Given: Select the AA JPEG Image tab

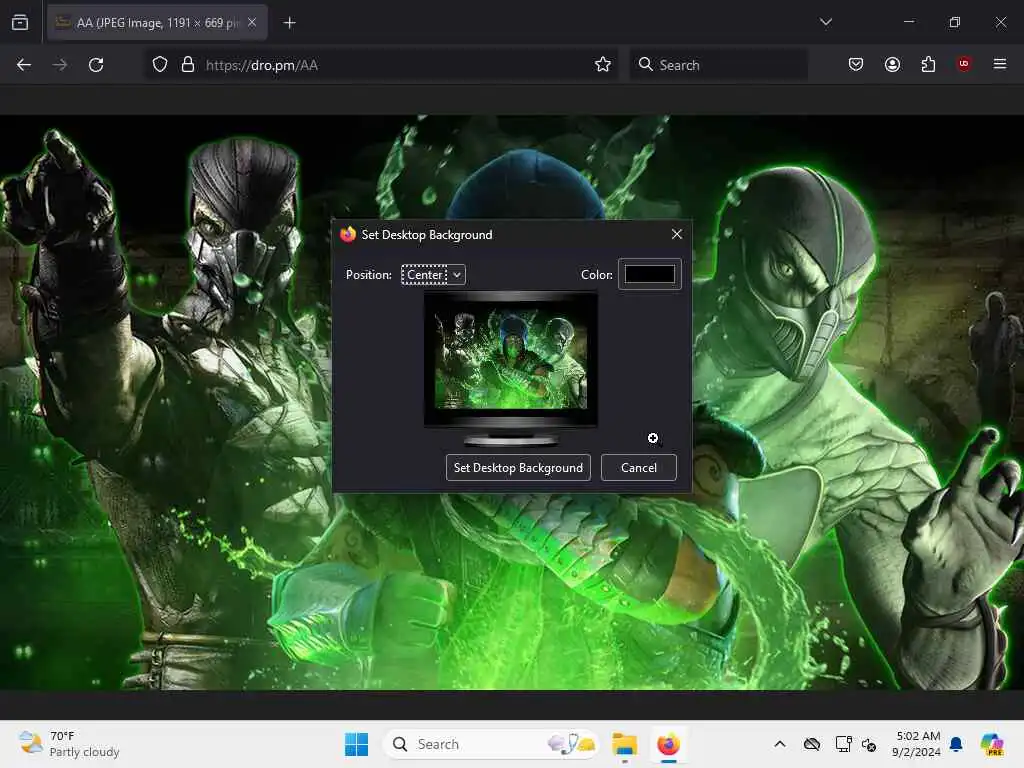Looking at the screenshot, I should coord(157,23).
